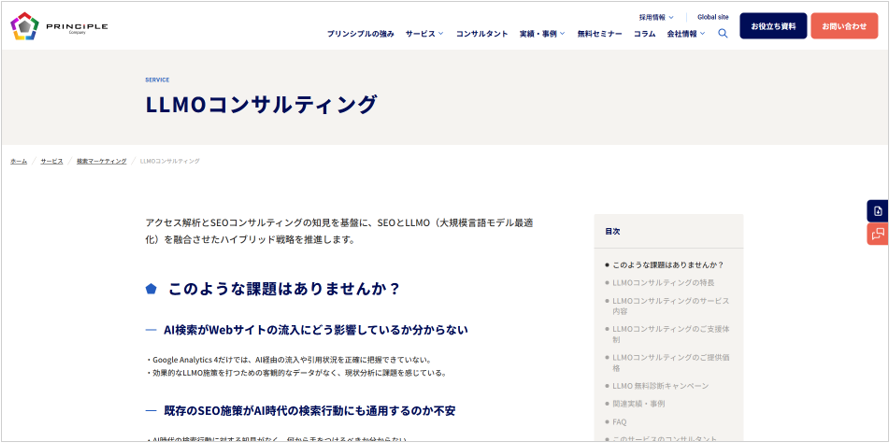Go to Global site link
The image size is (890, 443).
[713, 17]
